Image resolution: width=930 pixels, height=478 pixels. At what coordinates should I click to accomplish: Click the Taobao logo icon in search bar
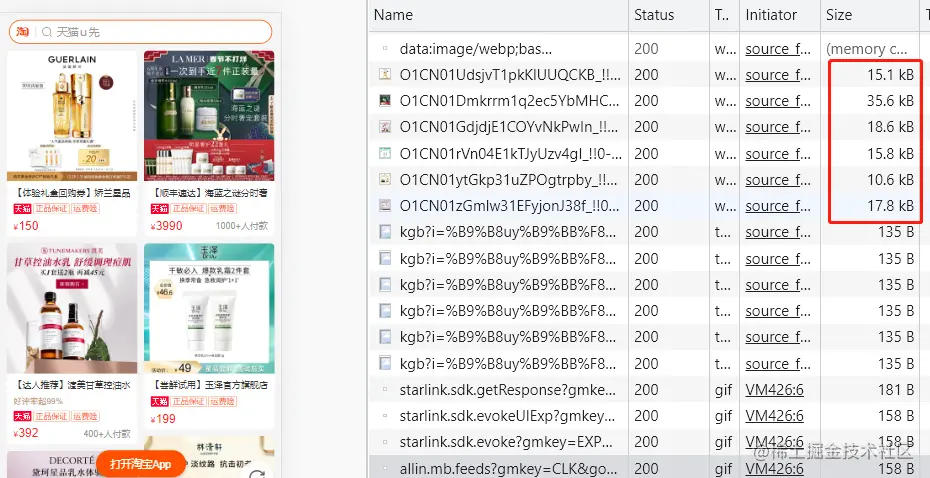[23, 31]
